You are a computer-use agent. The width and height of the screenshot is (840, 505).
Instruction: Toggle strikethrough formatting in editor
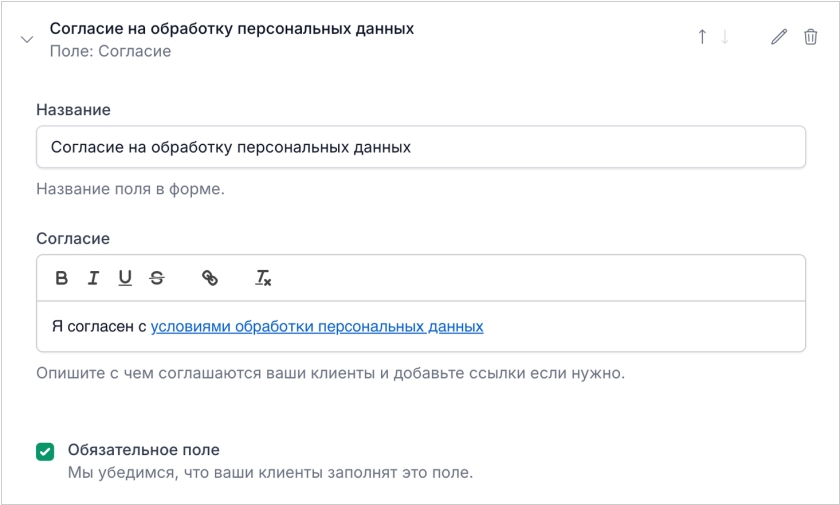157,278
